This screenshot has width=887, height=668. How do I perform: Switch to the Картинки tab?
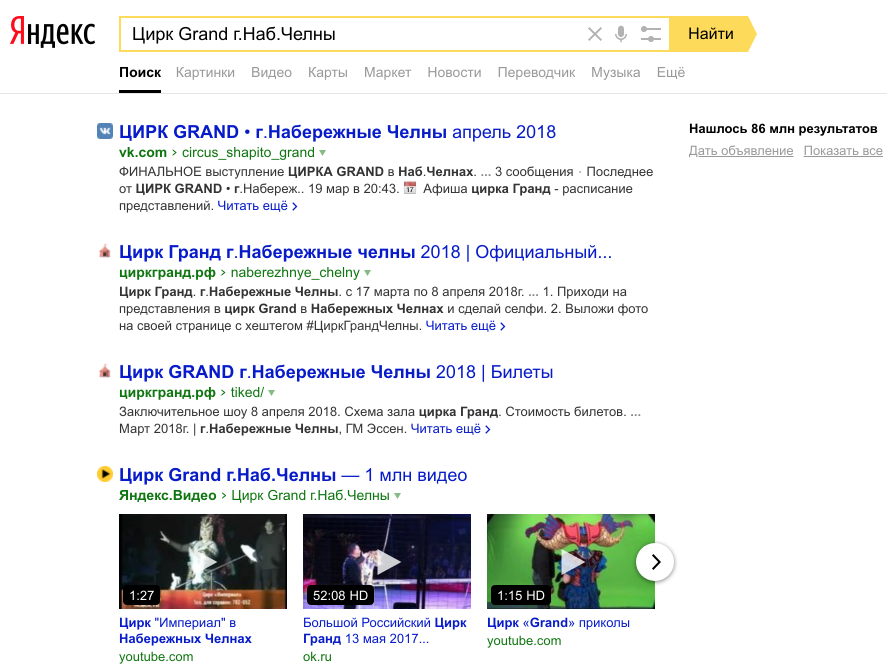205,72
